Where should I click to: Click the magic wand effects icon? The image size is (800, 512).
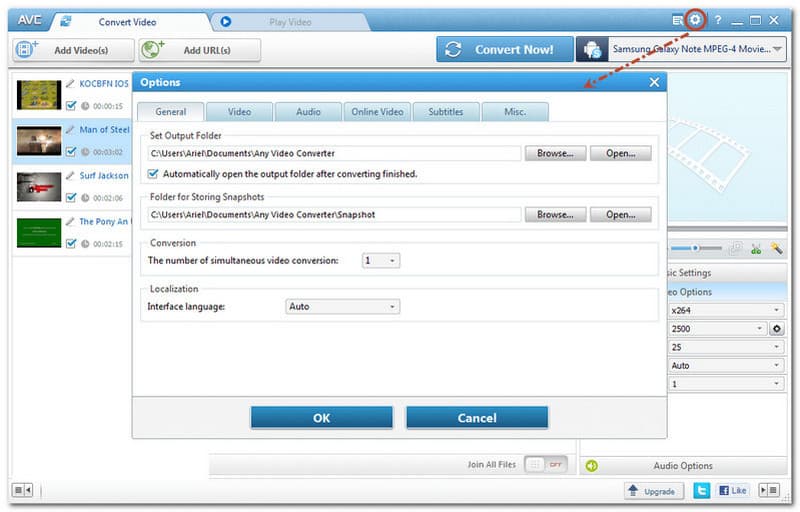coord(777,248)
